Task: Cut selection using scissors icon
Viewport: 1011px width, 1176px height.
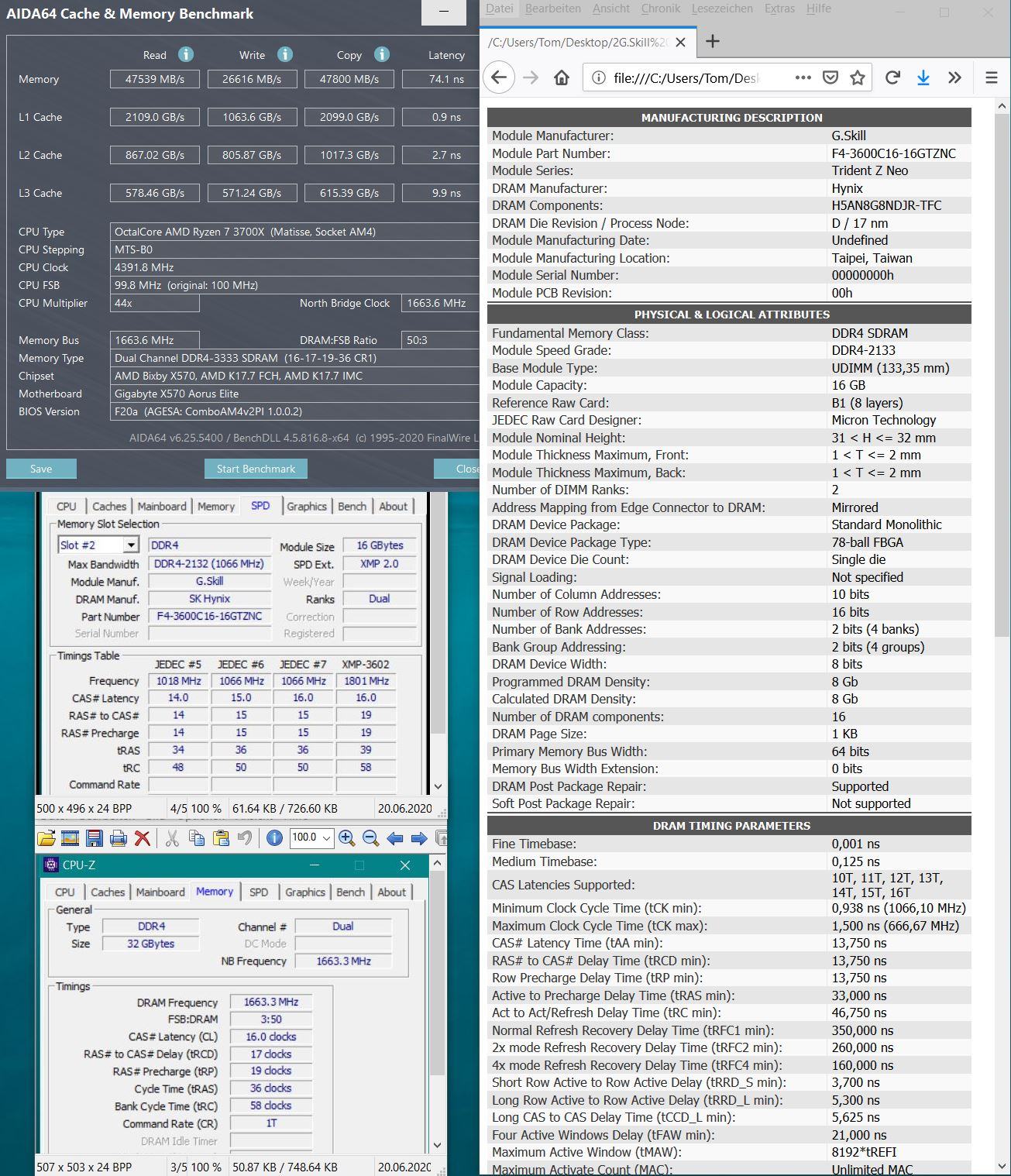Action: pos(172,837)
